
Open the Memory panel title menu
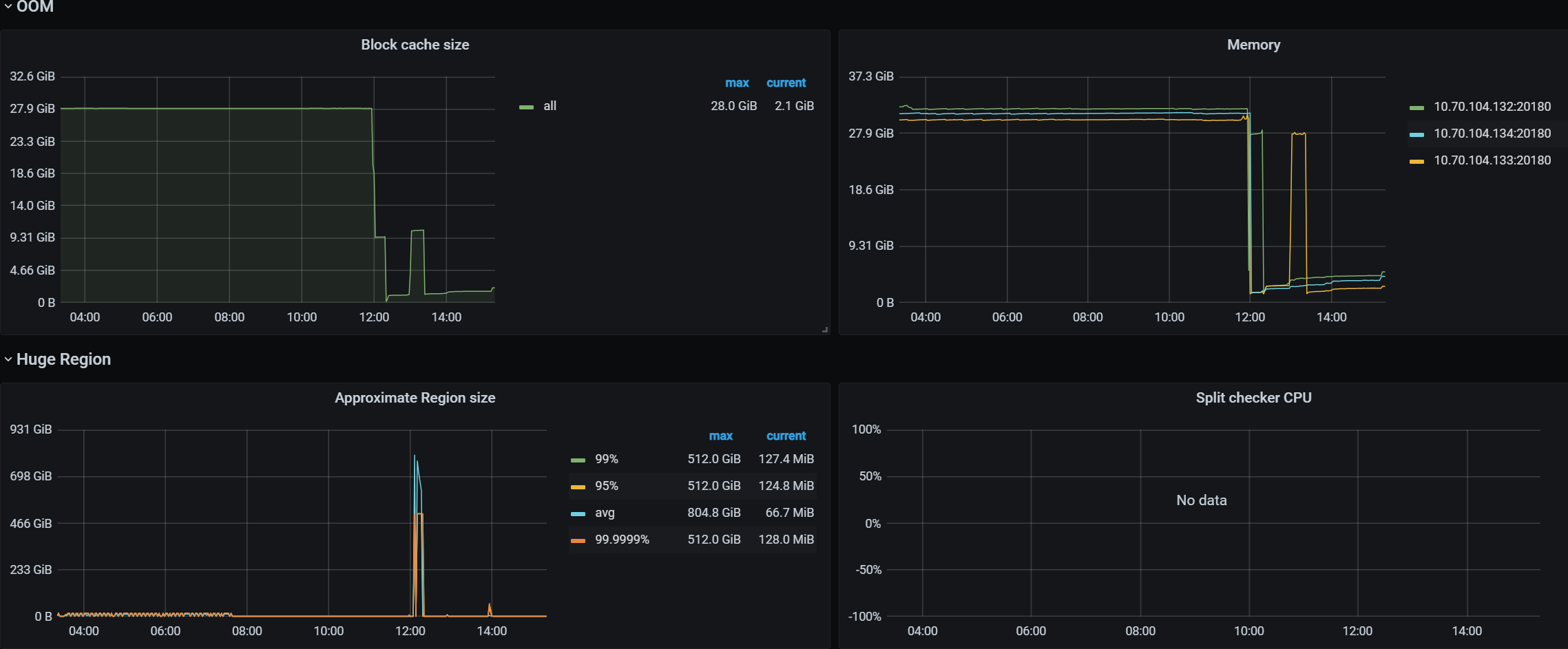[x=1253, y=45]
